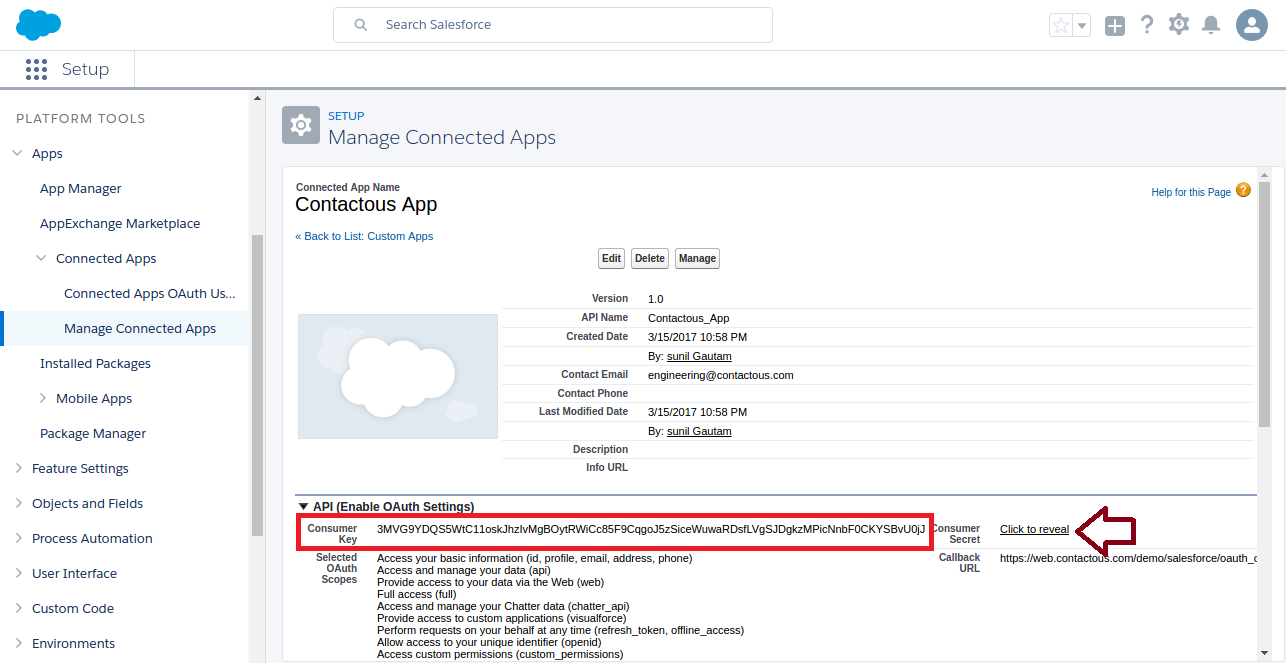This screenshot has height=663, width=1286.
Task: Click the orange help question icon
Action: 1243,190
